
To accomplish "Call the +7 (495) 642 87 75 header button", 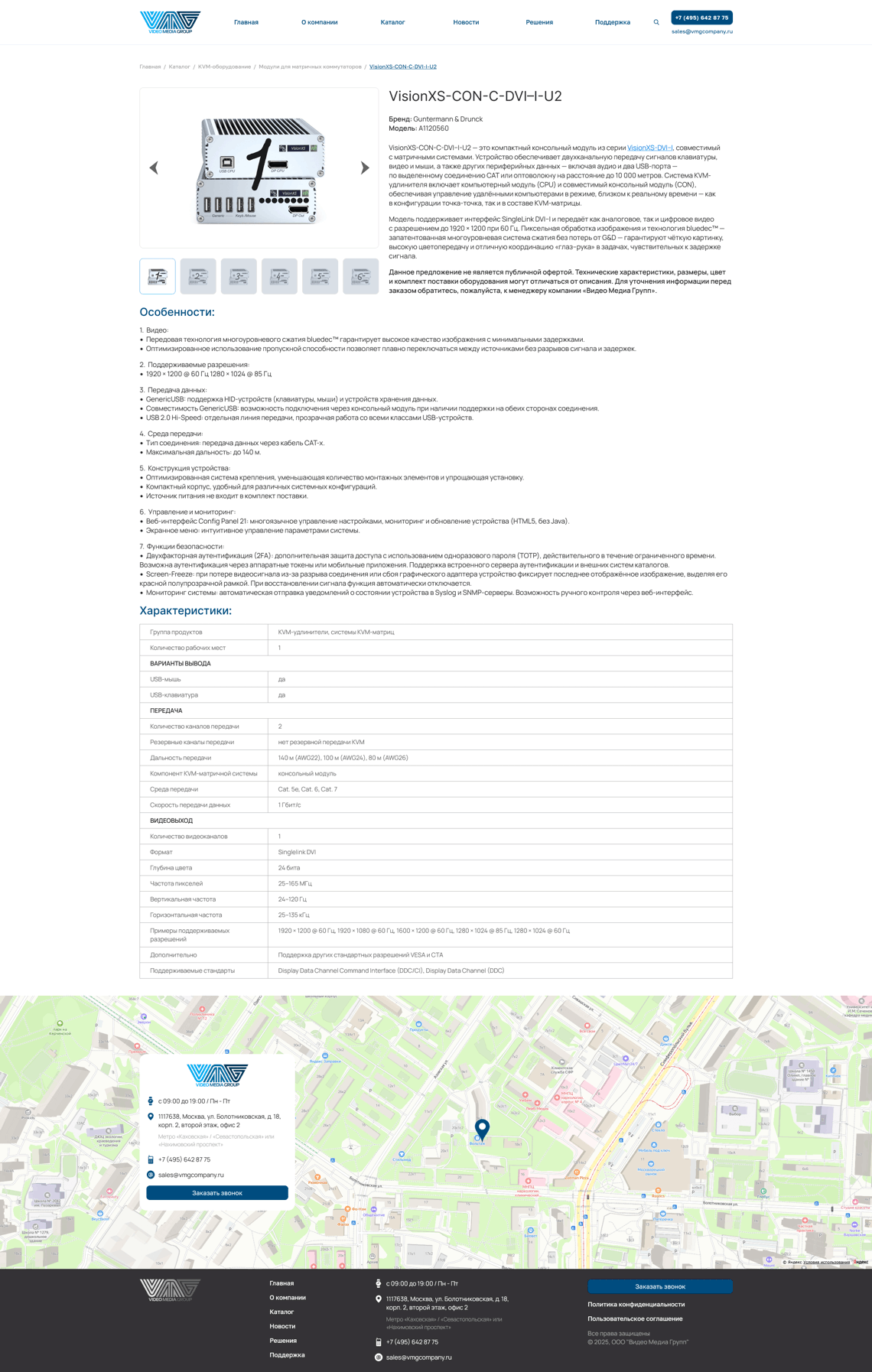I will point(701,18).
